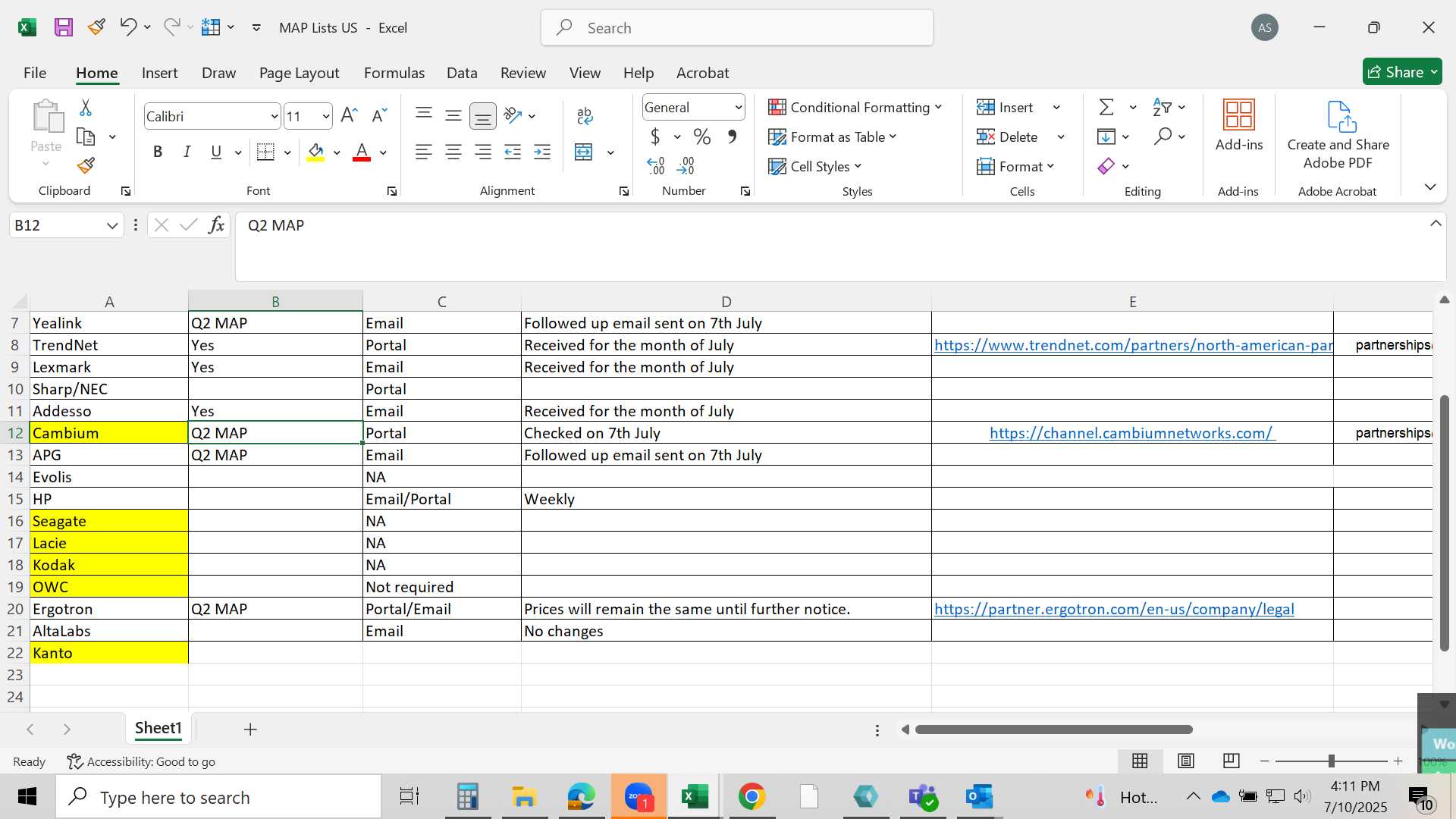Click the Search box in title bar
1456x819 pixels.
click(x=737, y=28)
